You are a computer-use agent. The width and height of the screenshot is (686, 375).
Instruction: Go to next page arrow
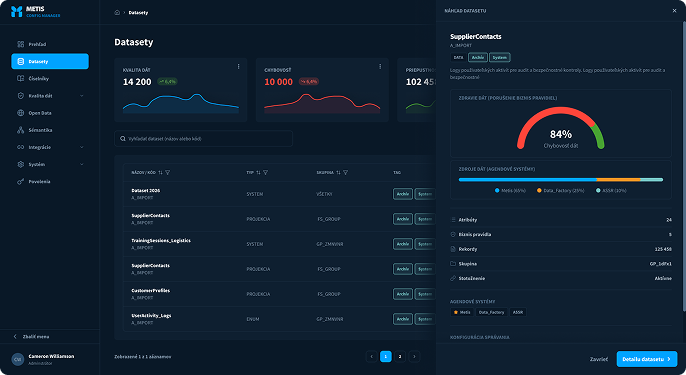click(414, 357)
